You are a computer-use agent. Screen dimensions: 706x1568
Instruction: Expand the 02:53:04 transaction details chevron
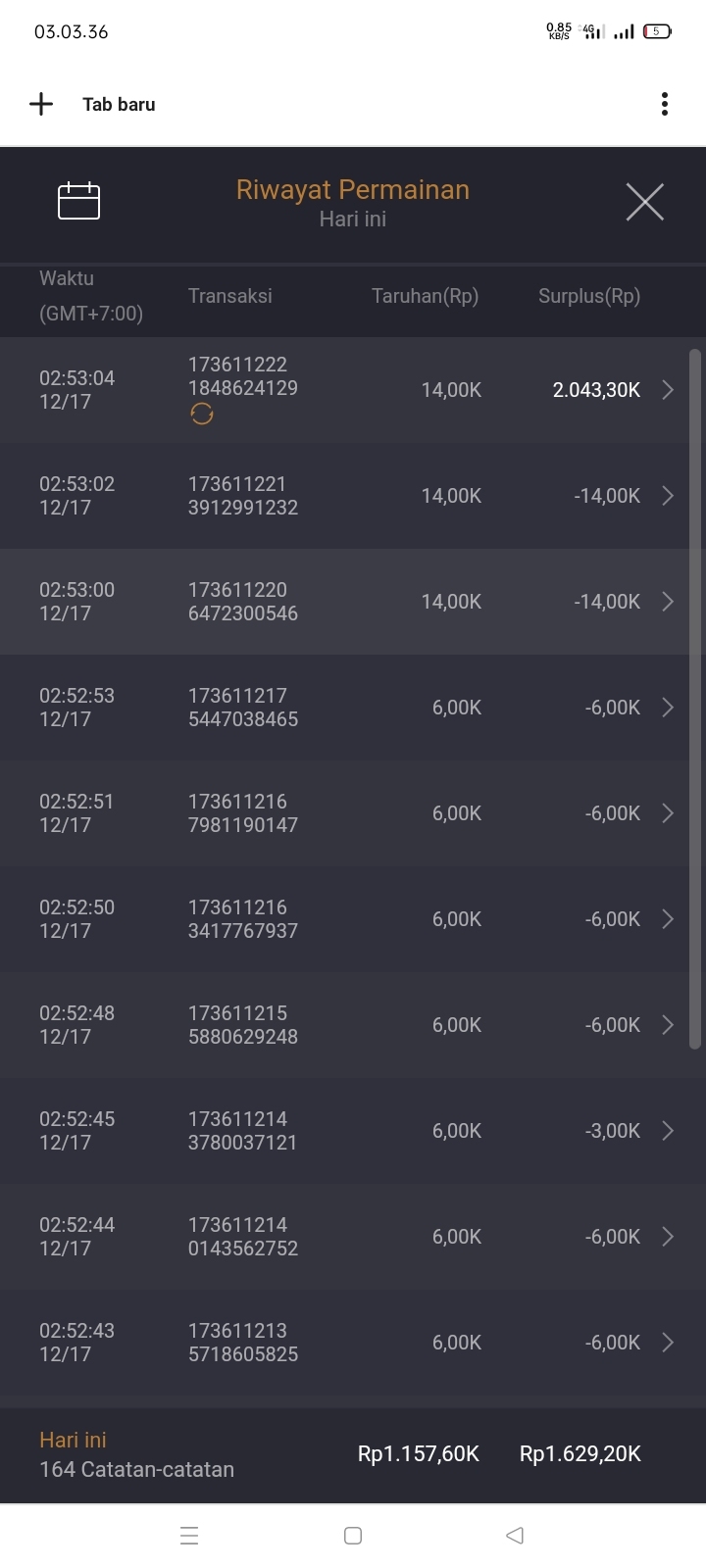point(668,390)
